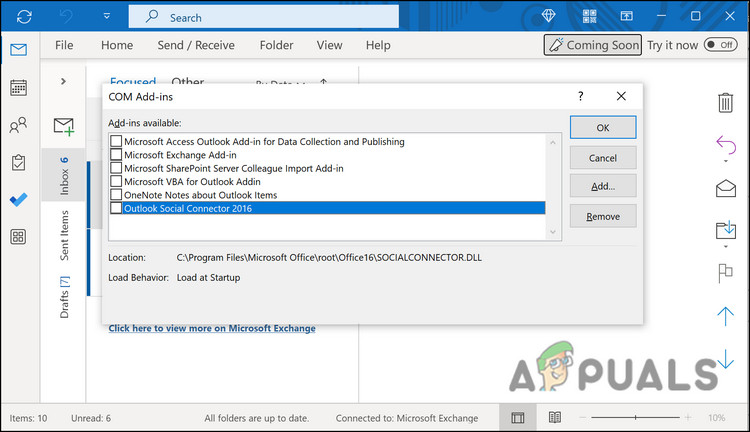Open the More Apps grid icon in sidebar
750x432 pixels.
(x=18, y=236)
